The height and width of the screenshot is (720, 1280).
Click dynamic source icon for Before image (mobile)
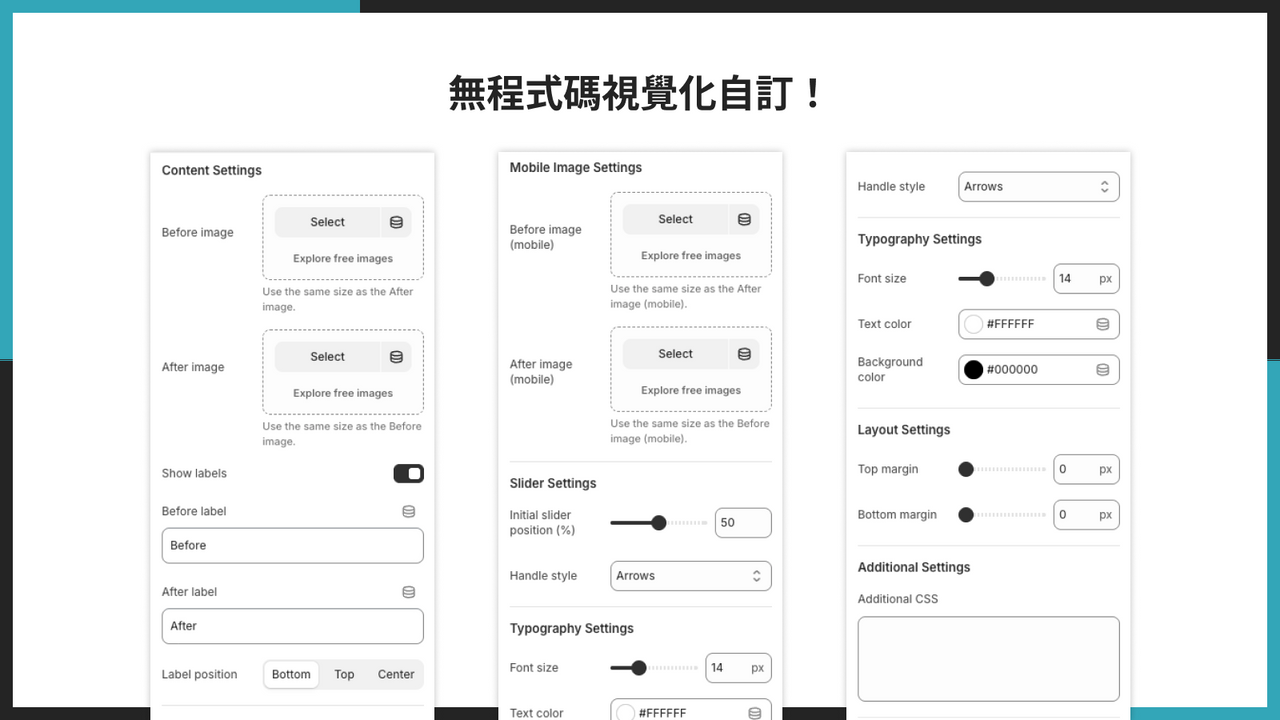(744, 219)
